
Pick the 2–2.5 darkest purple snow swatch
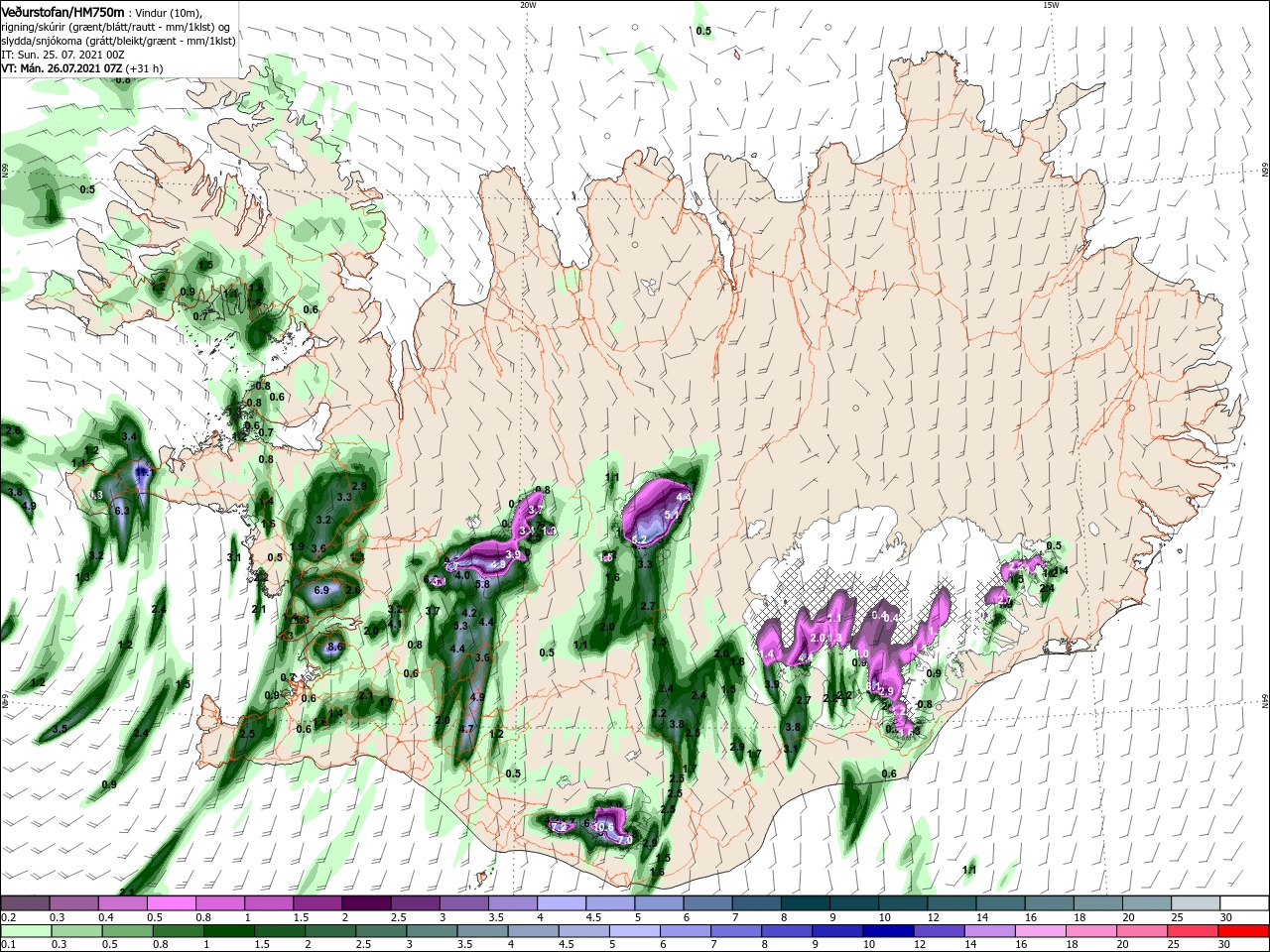coord(365,903)
